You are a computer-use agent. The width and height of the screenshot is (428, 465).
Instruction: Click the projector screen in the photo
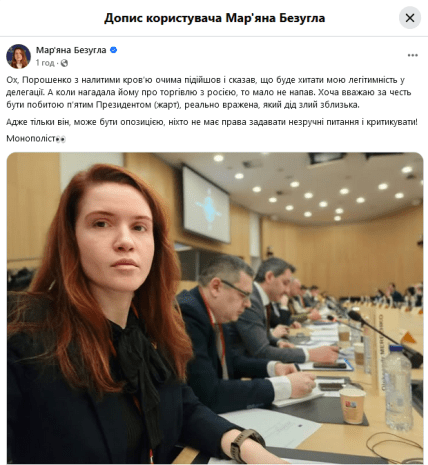206,205
